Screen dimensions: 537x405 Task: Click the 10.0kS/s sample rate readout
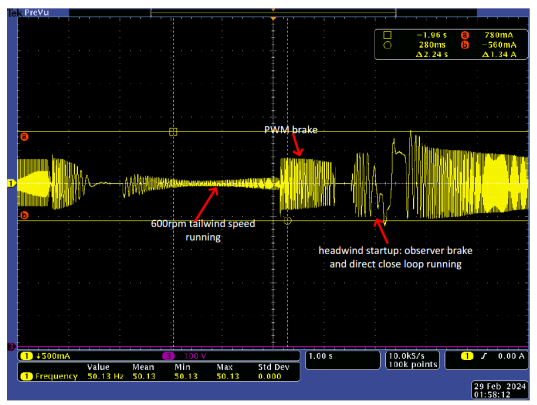tap(413, 360)
